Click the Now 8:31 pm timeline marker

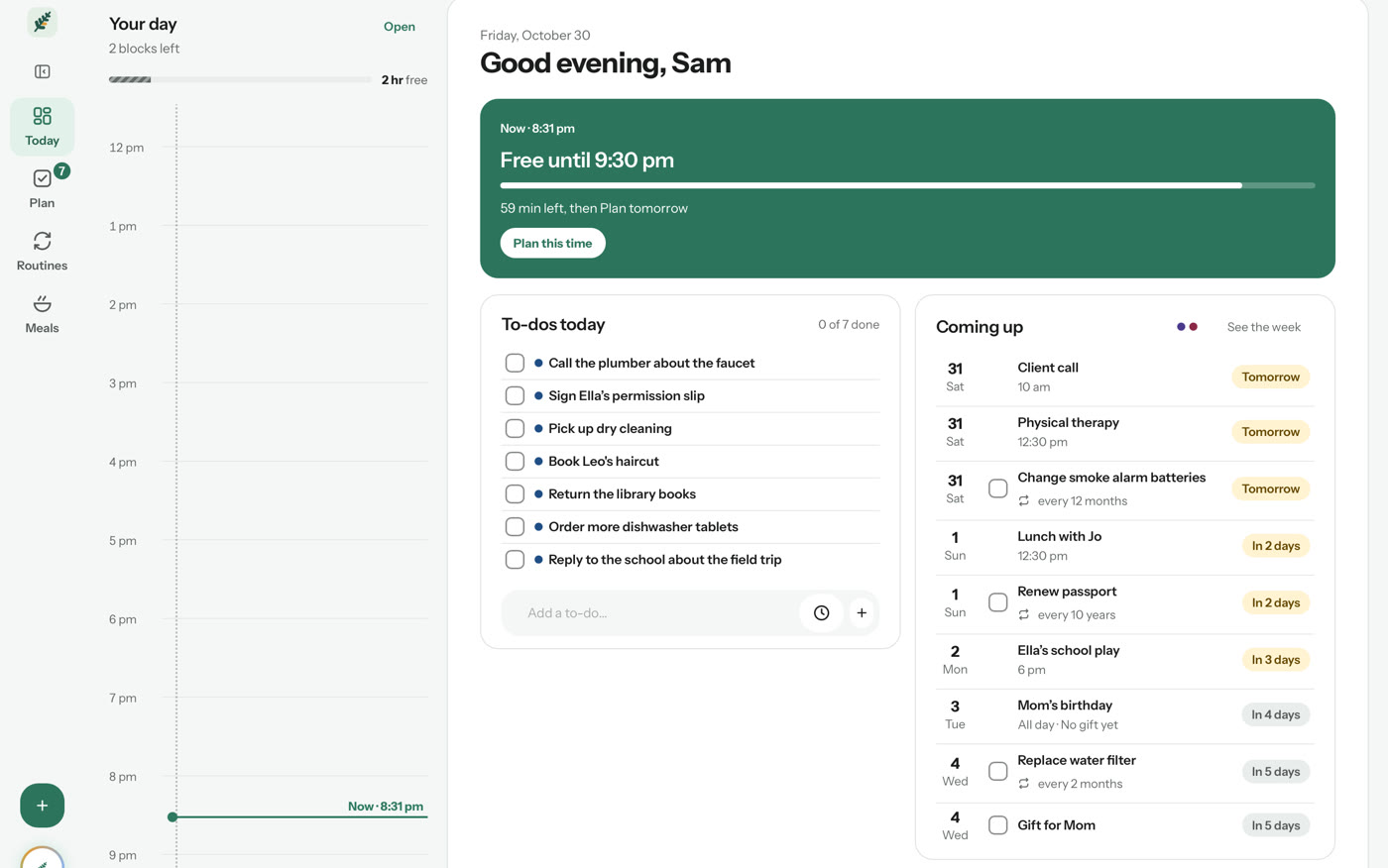298,816
